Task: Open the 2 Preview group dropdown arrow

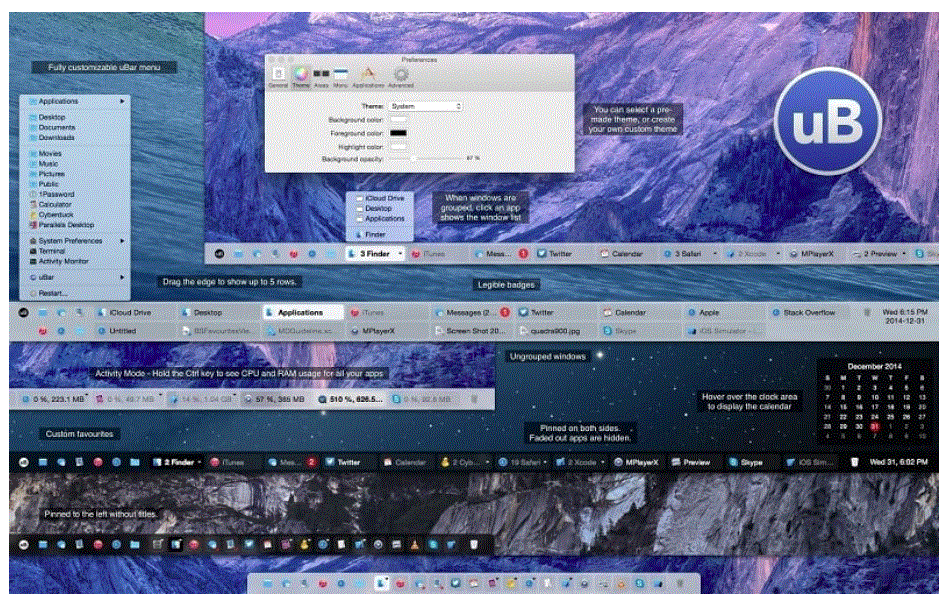Action: click(x=904, y=254)
